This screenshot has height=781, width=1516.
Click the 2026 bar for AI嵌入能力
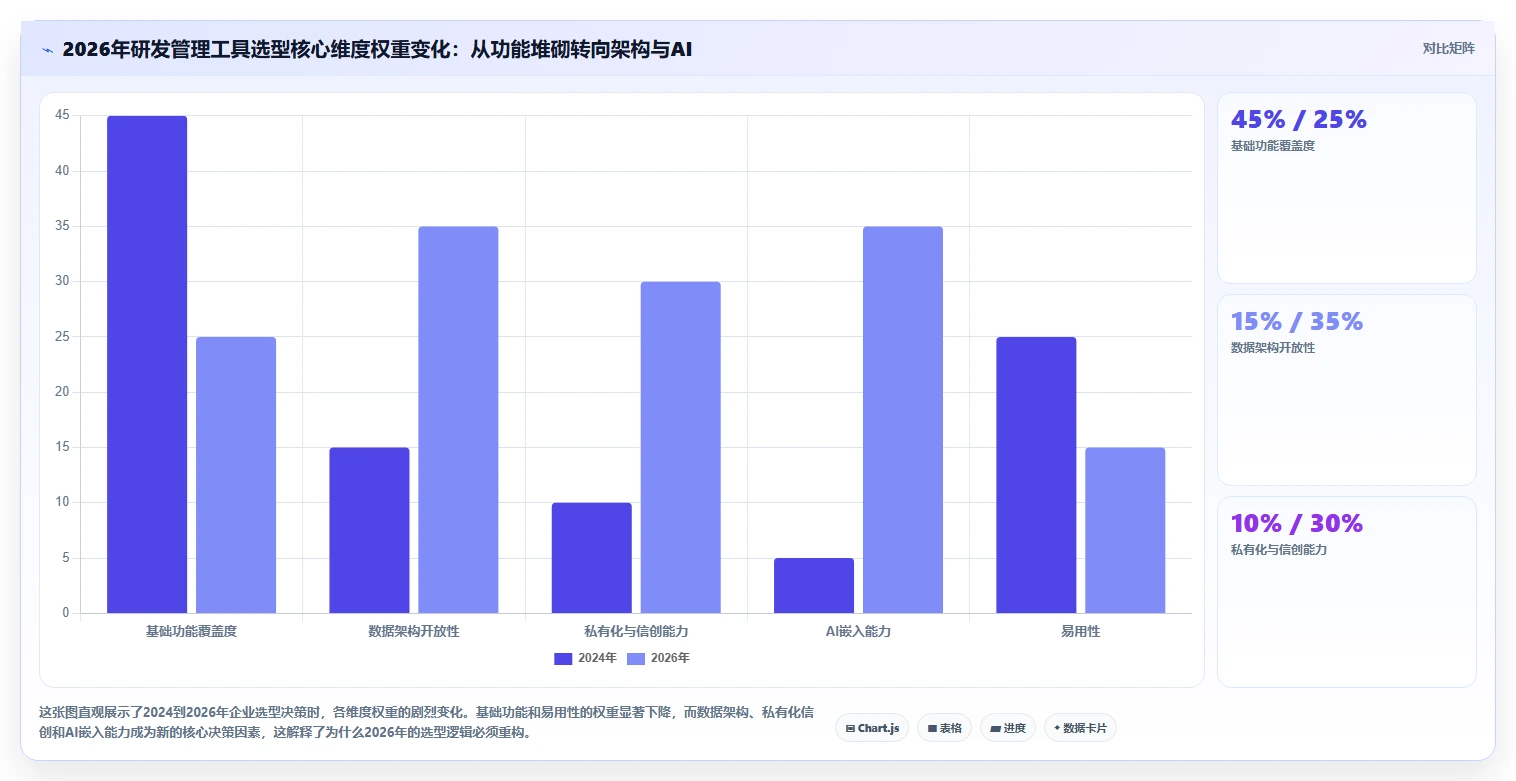click(x=903, y=420)
